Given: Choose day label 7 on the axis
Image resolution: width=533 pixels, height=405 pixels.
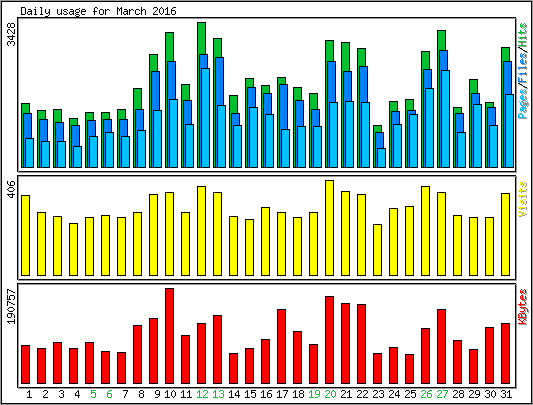Looking at the screenshot, I should [125, 394].
